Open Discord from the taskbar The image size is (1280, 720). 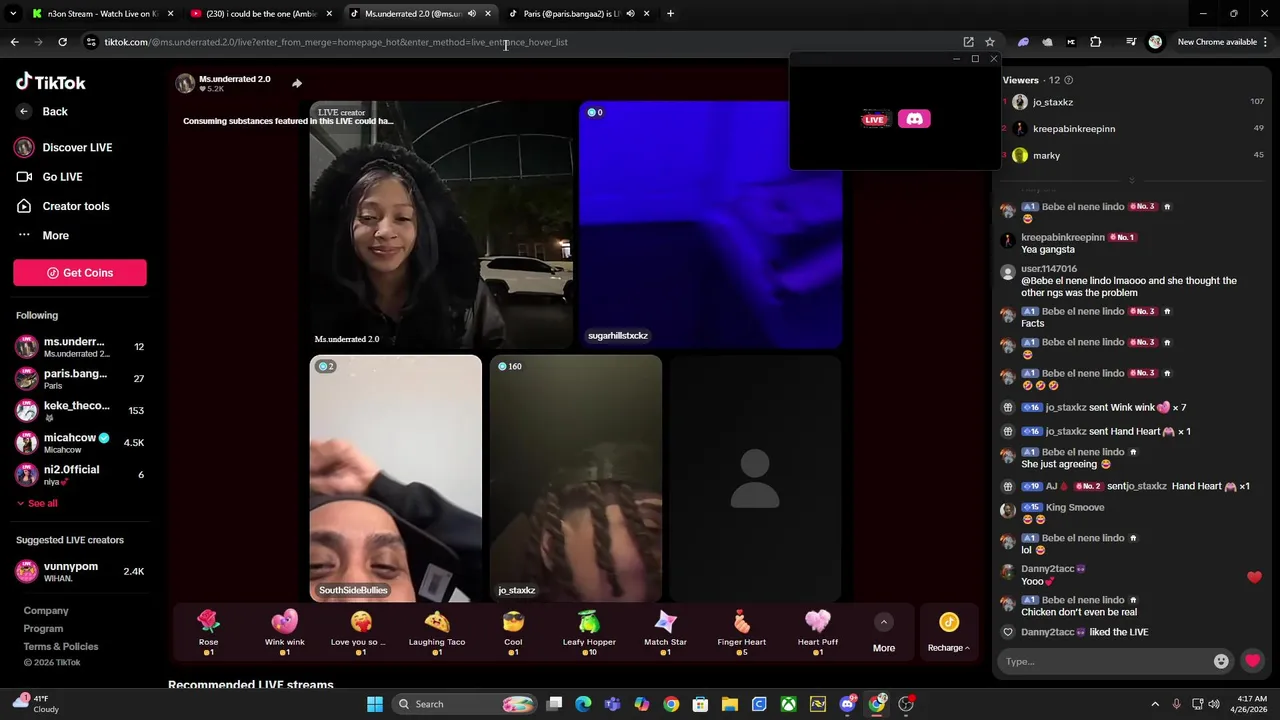point(848,704)
